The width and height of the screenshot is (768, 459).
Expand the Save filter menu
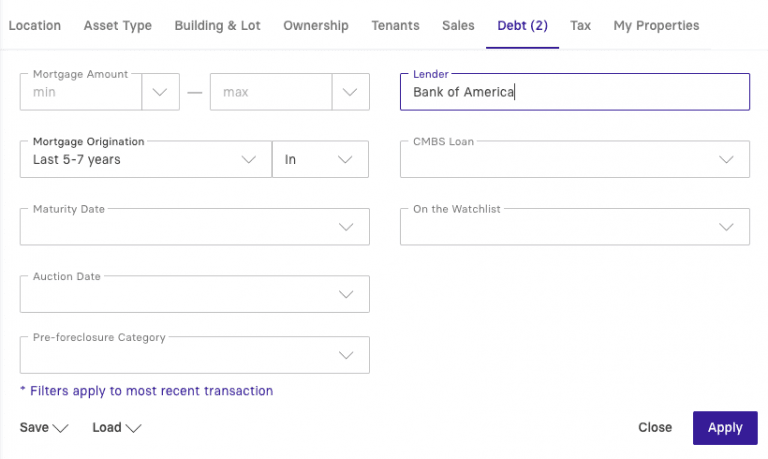(44, 427)
